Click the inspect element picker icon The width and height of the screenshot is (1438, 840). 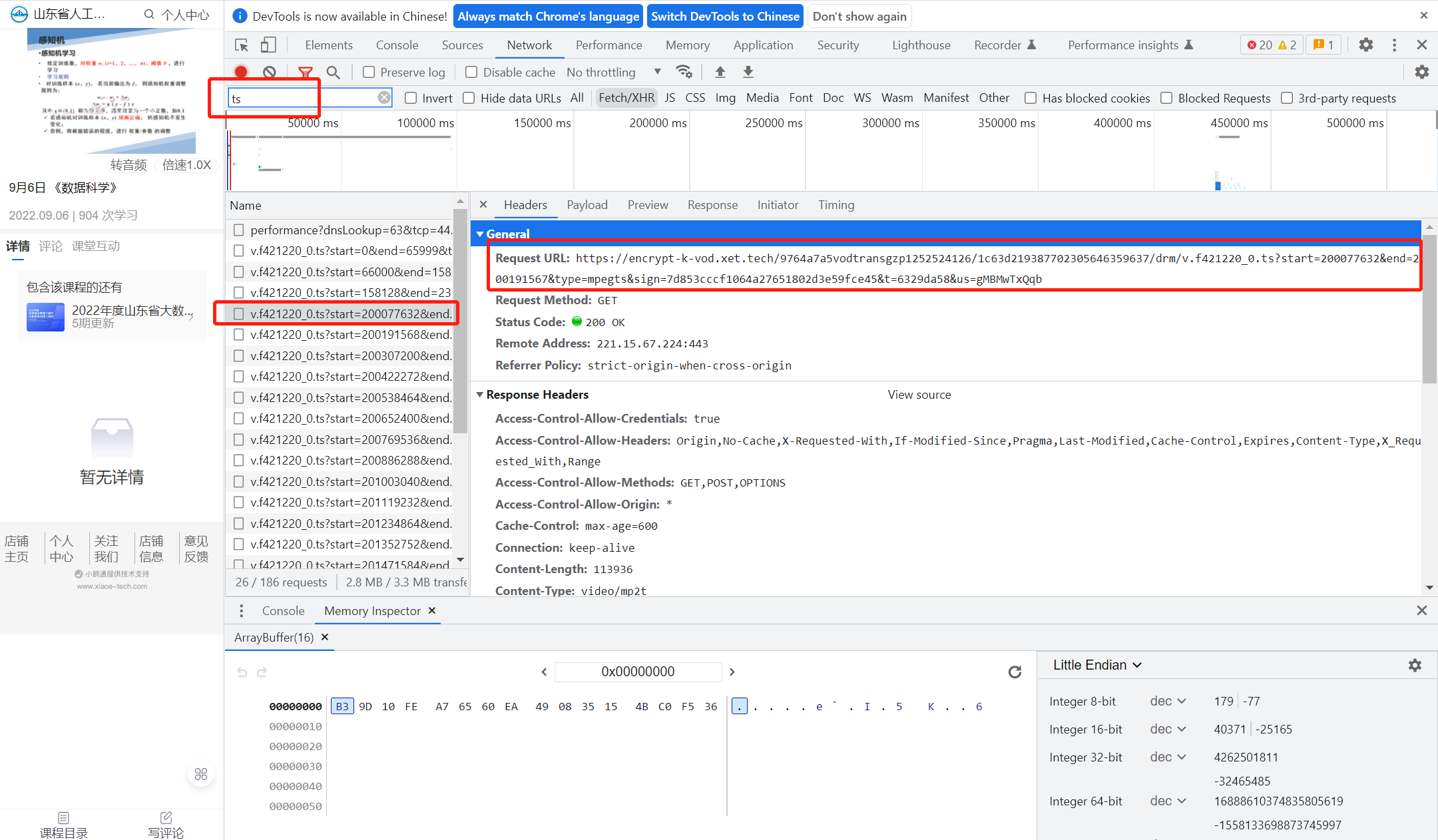click(242, 45)
